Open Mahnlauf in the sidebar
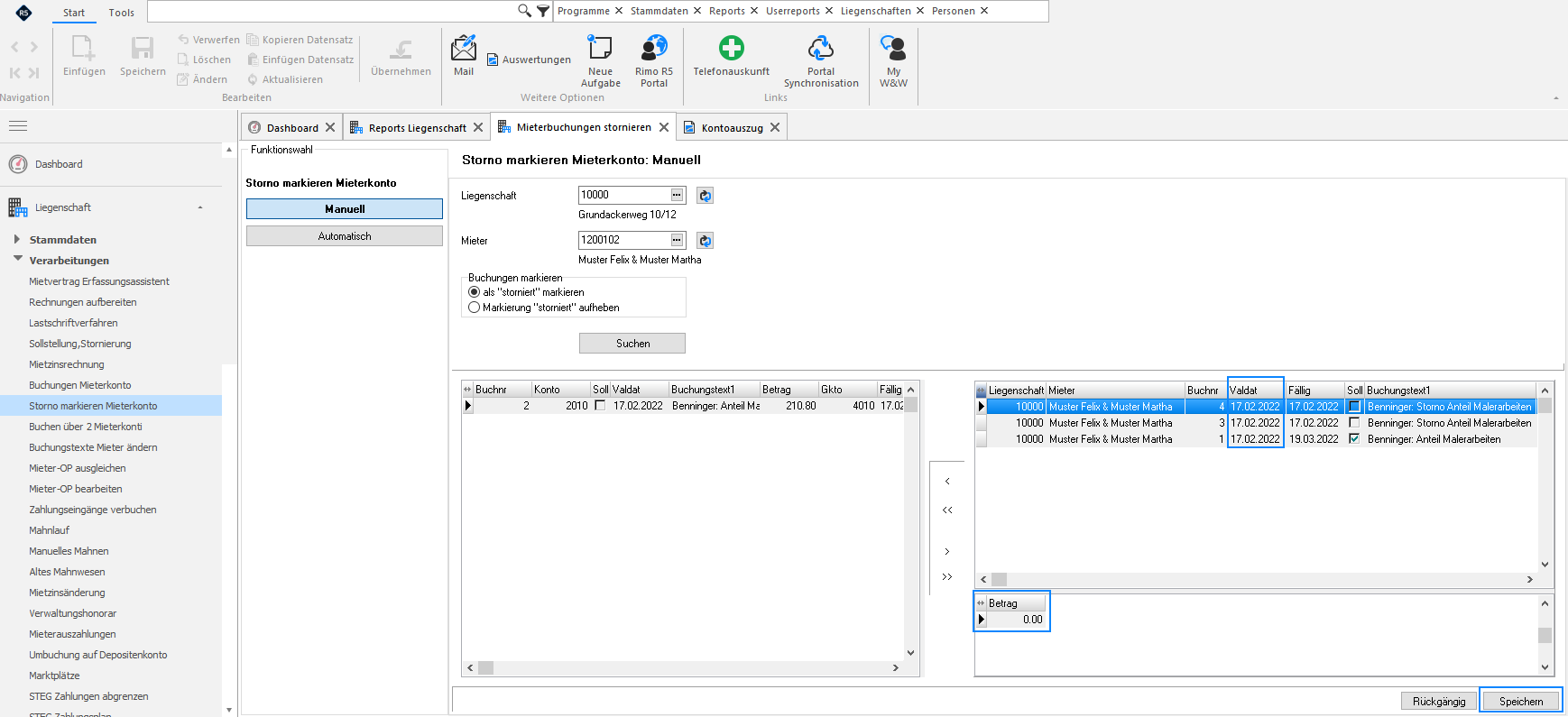1568x717 pixels. pyautogui.click(x=50, y=530)
